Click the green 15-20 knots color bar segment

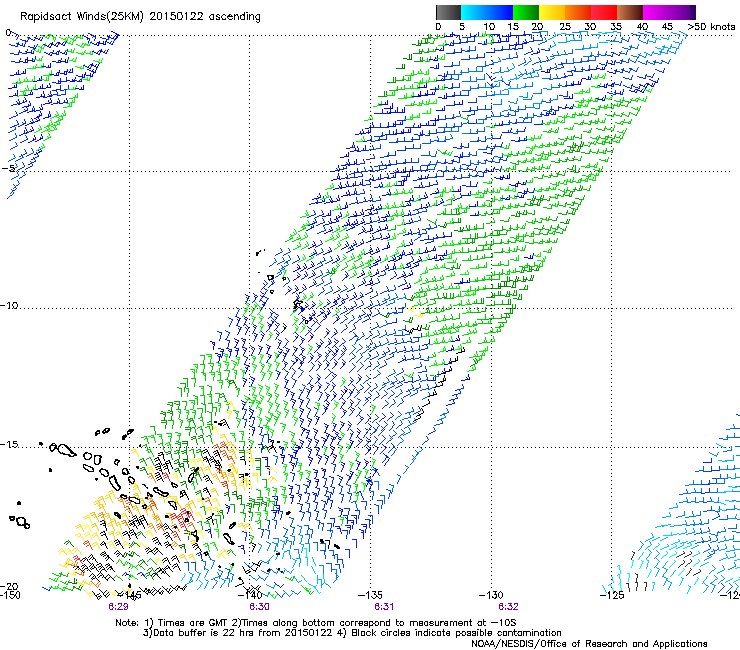pos(526,12)
